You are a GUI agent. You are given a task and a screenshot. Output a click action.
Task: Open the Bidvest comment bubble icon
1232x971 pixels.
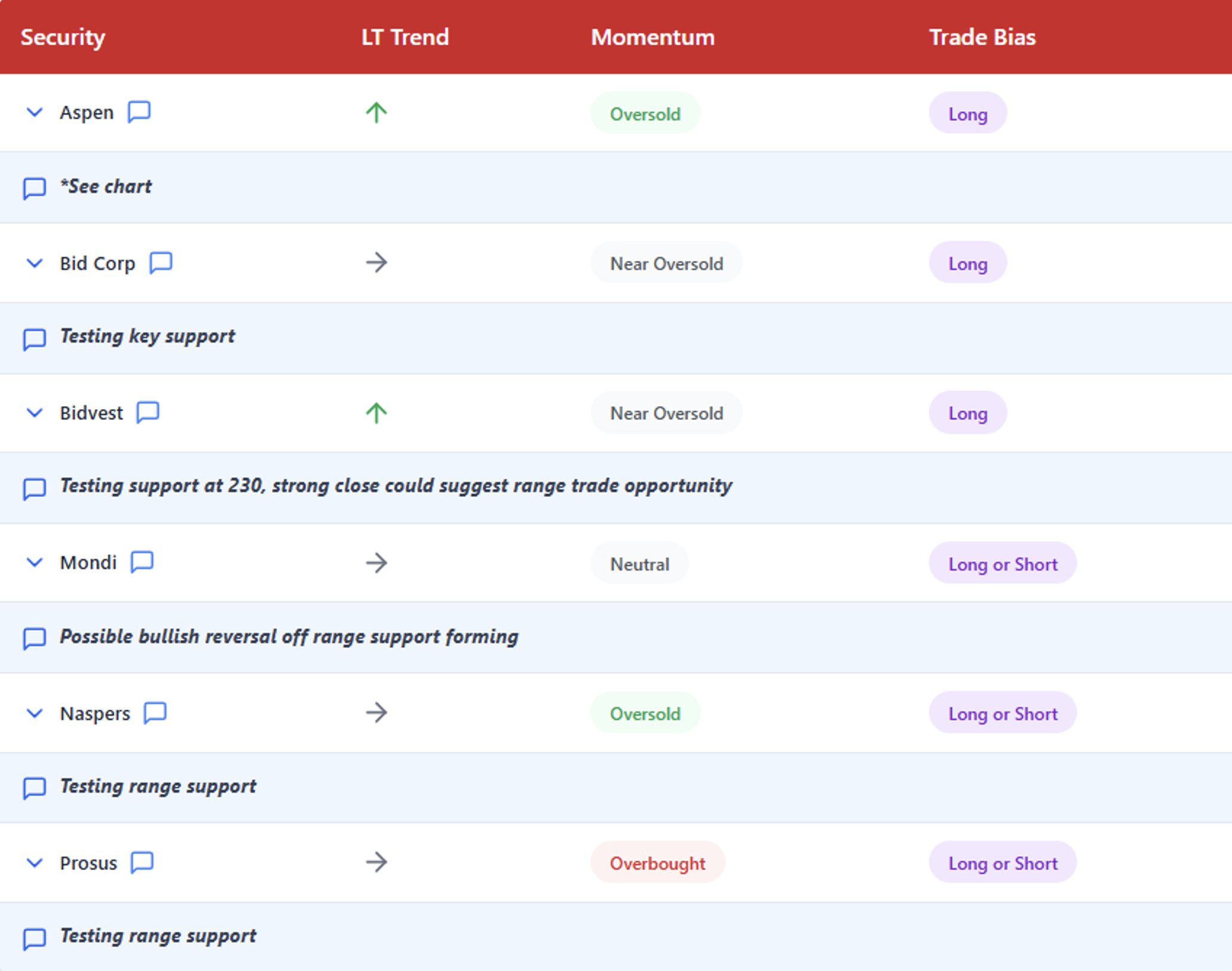[148, 413]
